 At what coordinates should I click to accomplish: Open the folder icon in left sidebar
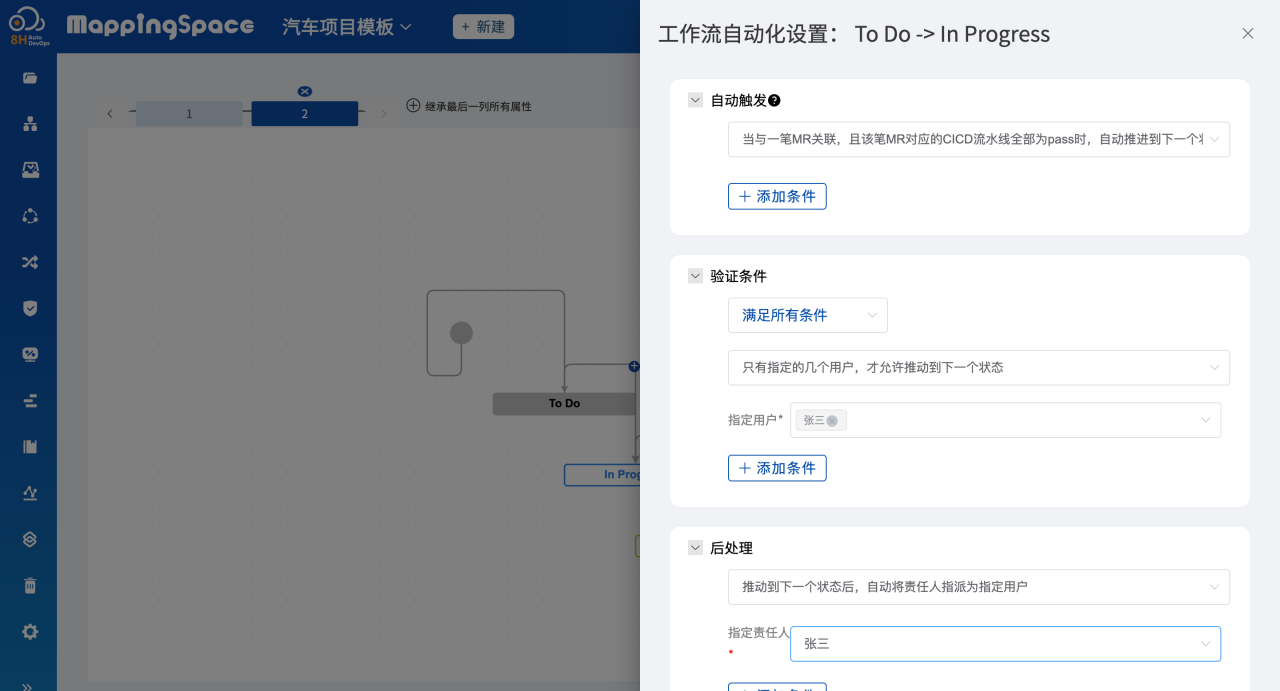click(30, 78)
